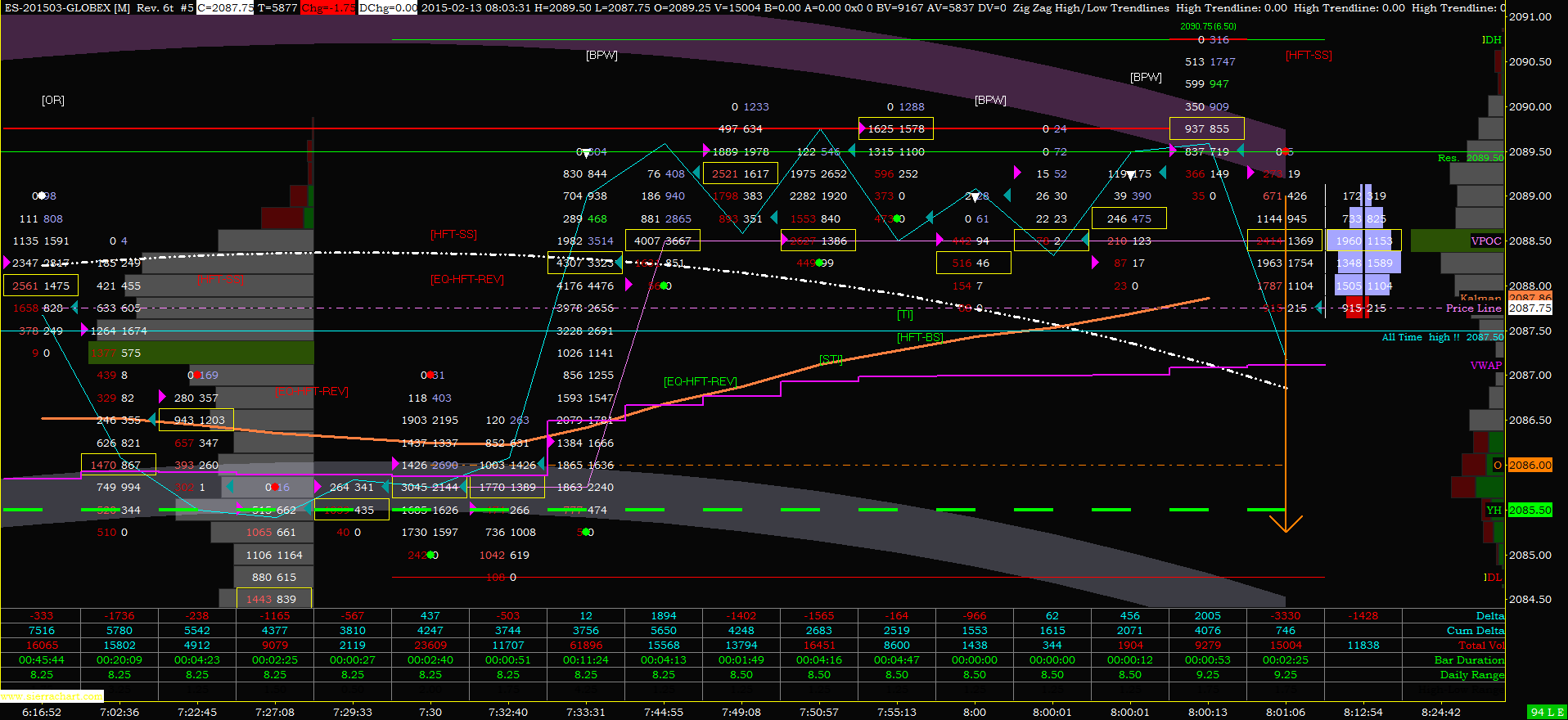Select the 61896 Total Vol cell

click(x=586, y=645)
